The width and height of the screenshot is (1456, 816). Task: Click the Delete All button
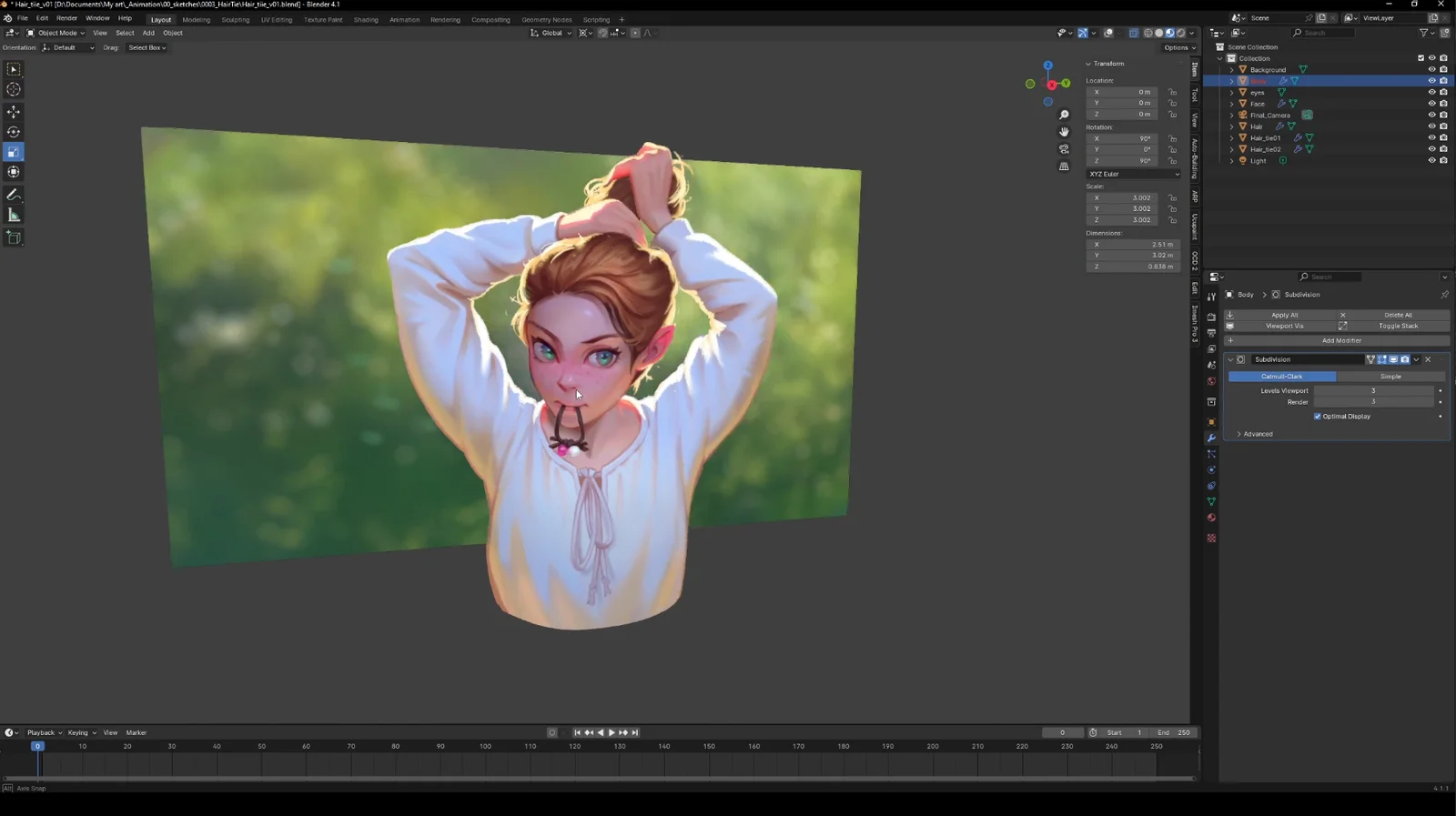(1391, 315)
